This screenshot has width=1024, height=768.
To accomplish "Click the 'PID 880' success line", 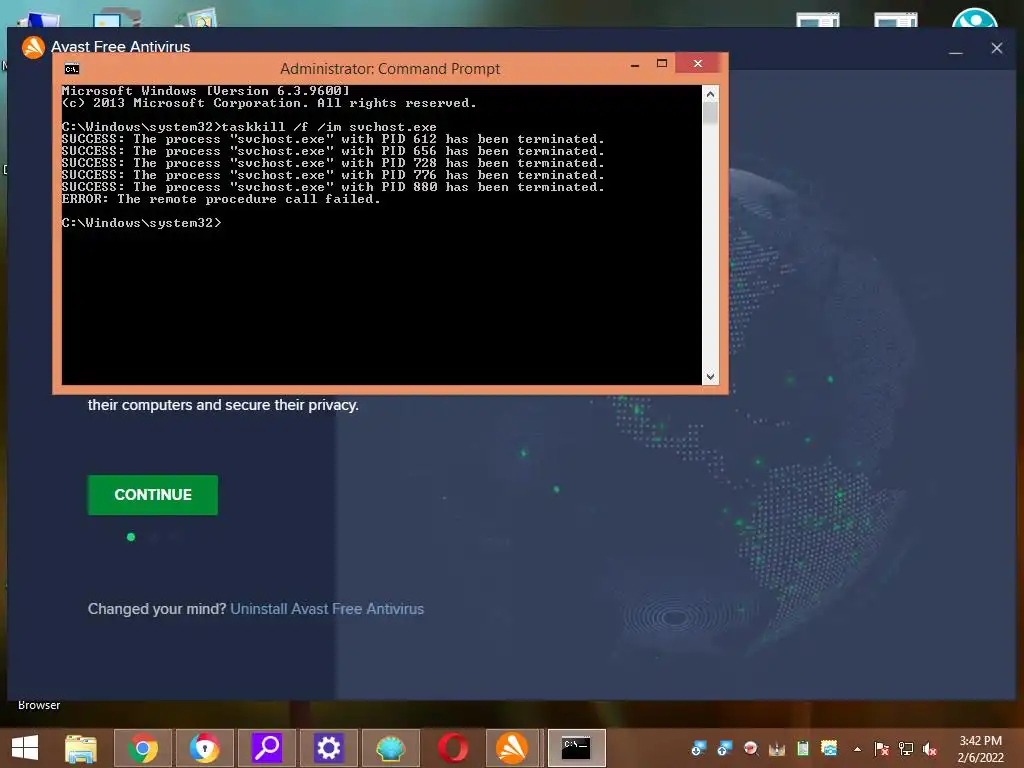I will [x=333, y=187].
